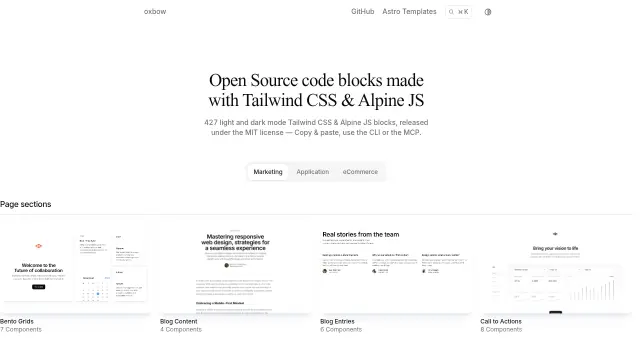Open the Bento Grids preview thumbnail
This screenshot has width=640, height=360.
pos(75,268)
